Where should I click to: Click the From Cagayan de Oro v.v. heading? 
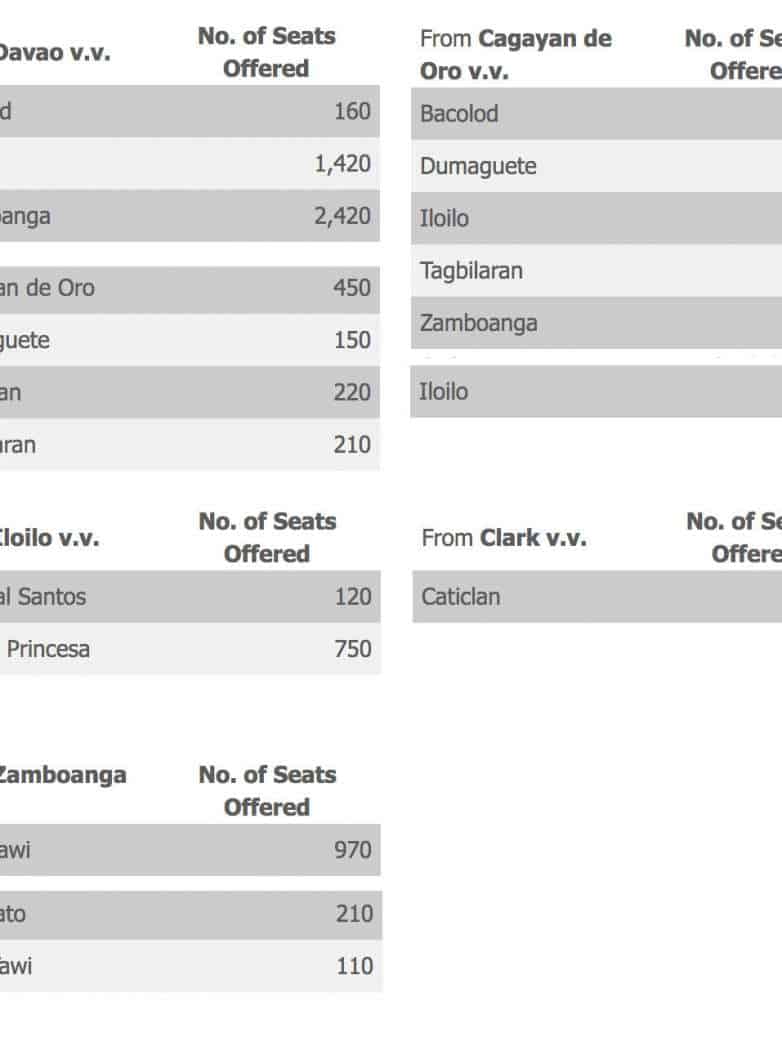tap(515, 55)
